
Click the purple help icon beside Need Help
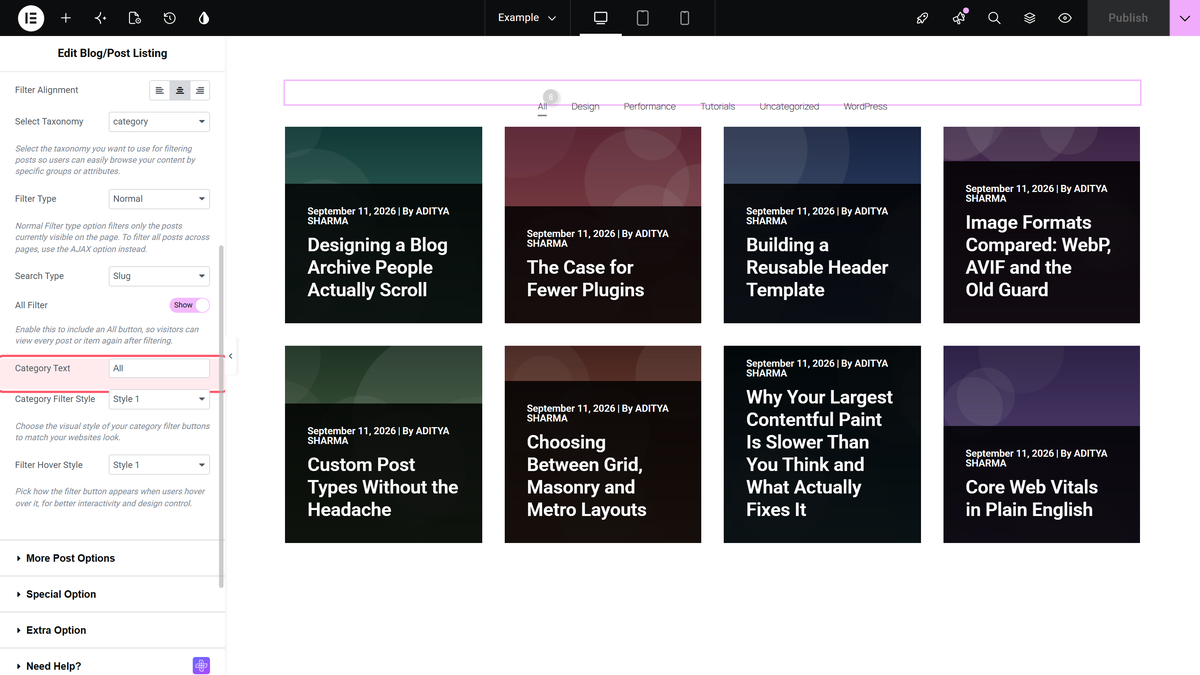pyautogui.click(x=201, y=666)
